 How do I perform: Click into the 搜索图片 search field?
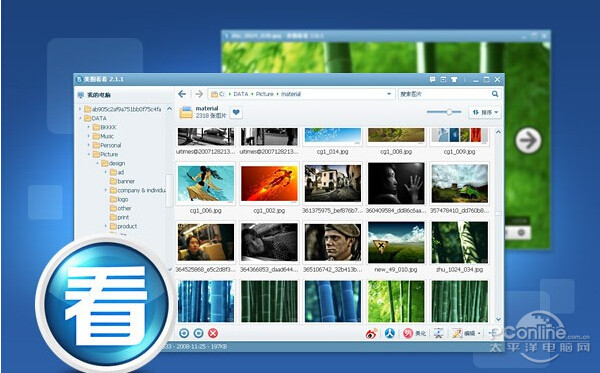444,94
